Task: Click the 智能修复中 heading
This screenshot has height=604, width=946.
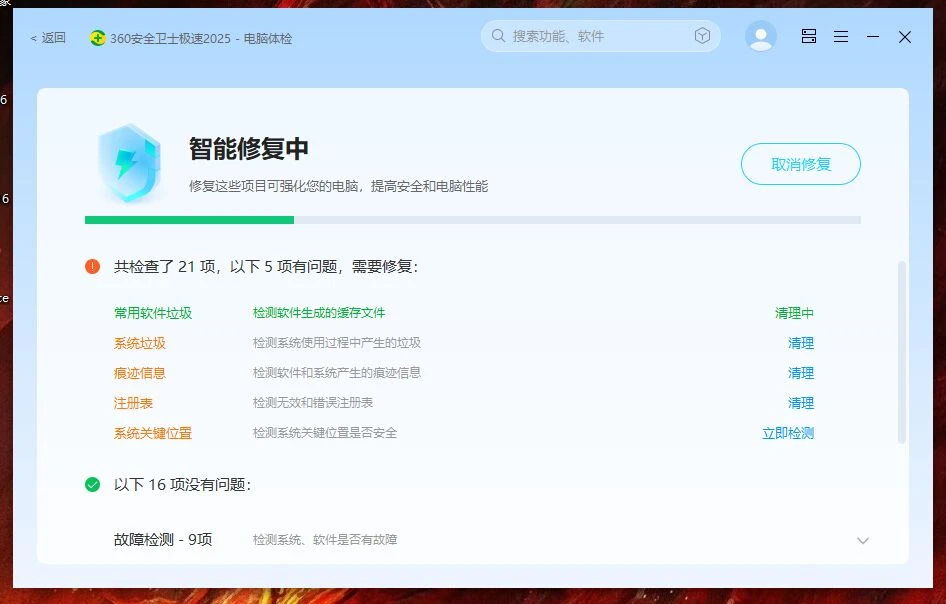Action: tap(249, 148)
